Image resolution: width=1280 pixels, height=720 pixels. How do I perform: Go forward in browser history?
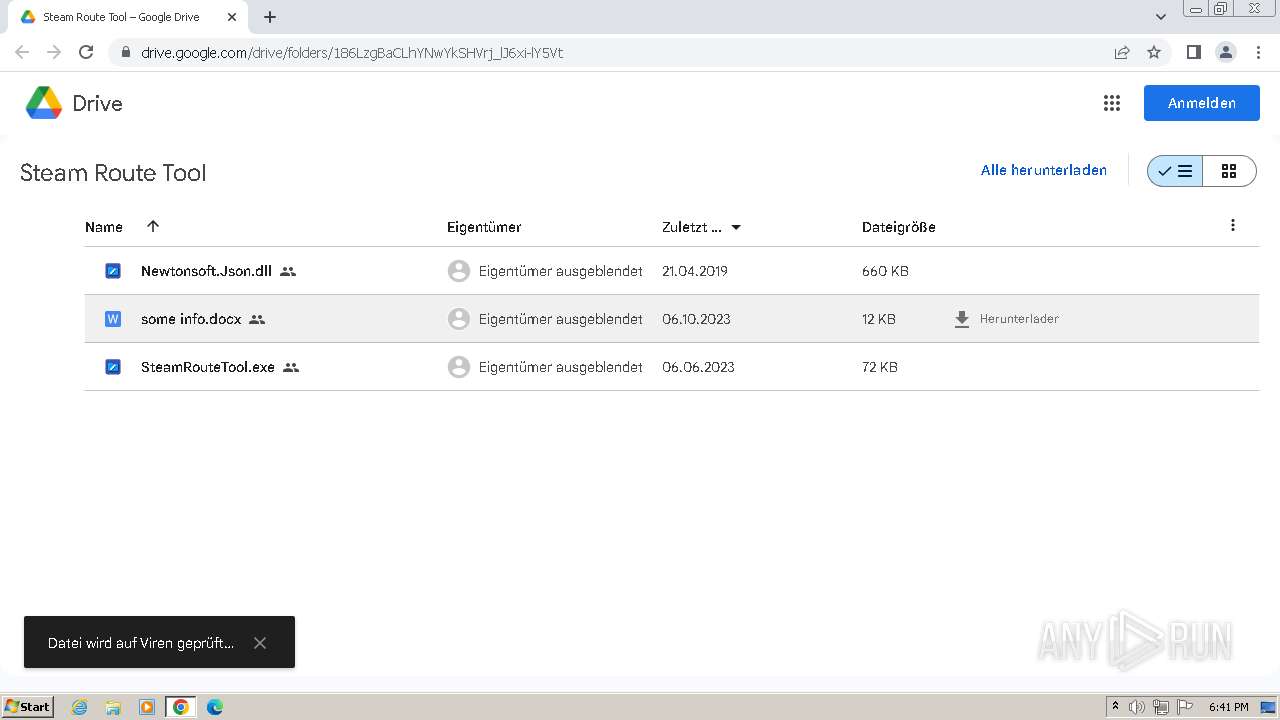(x=54, y=52)
